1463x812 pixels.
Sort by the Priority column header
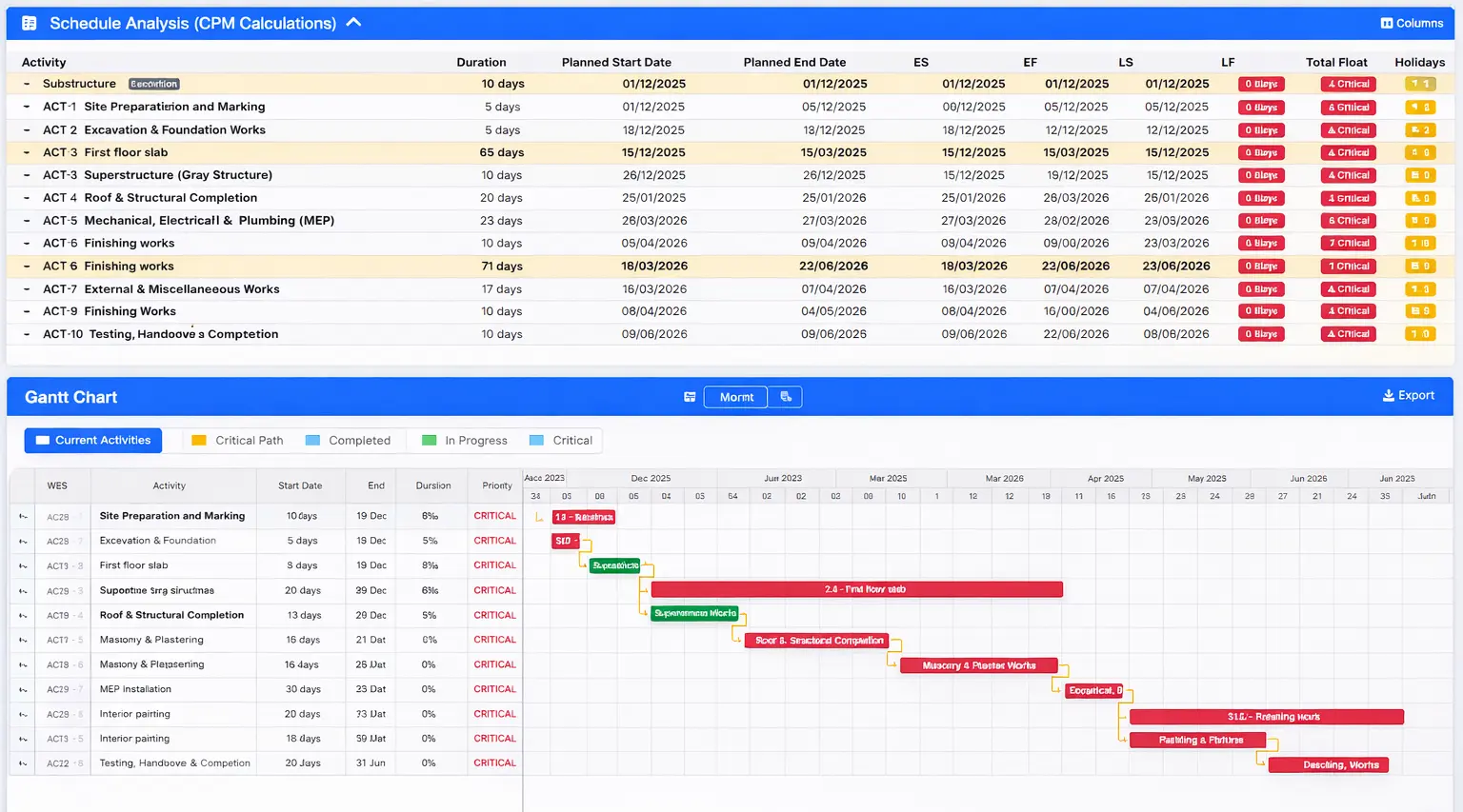(x=496, y=485)
